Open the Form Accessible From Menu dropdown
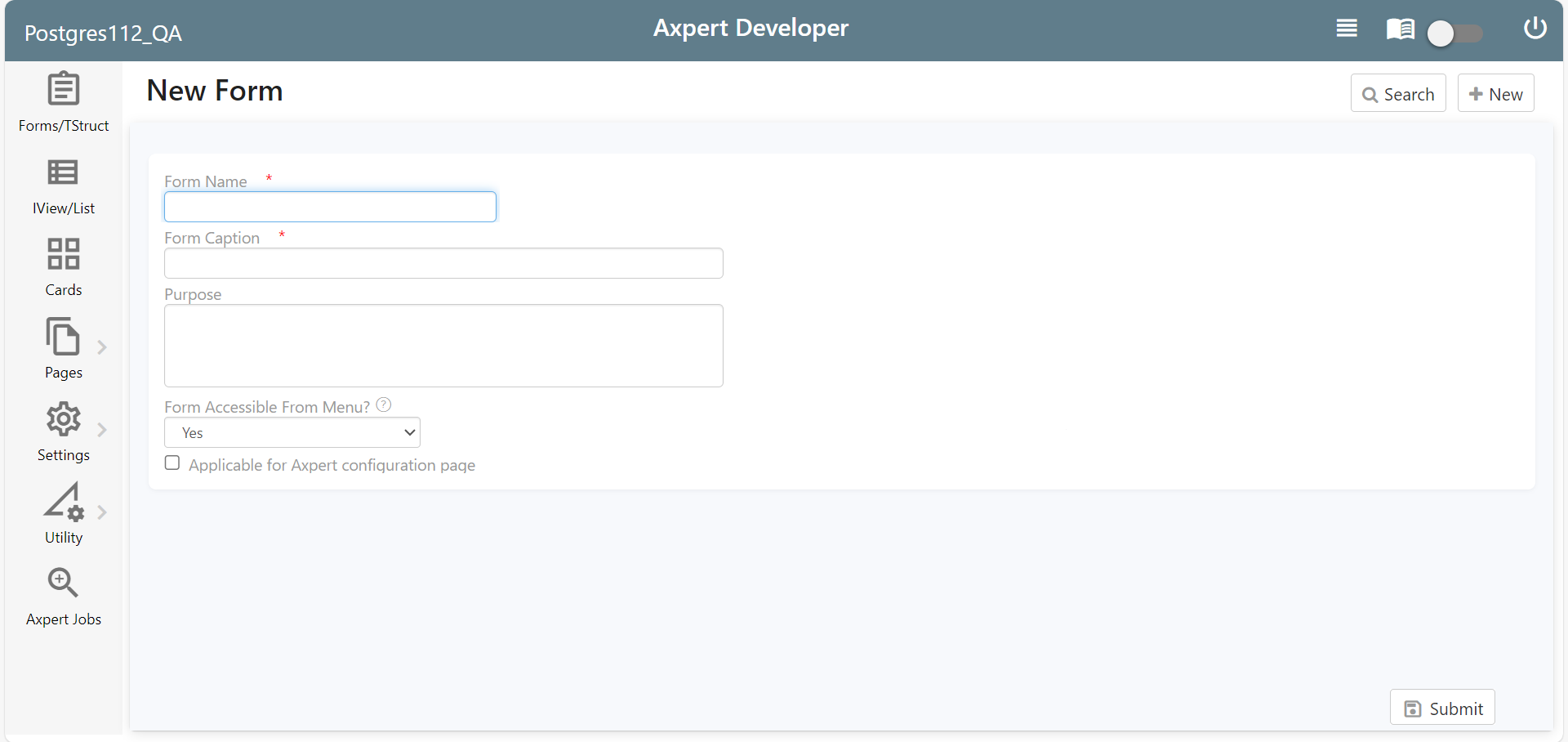The image size is (1568, 742). tap(292, 432)
